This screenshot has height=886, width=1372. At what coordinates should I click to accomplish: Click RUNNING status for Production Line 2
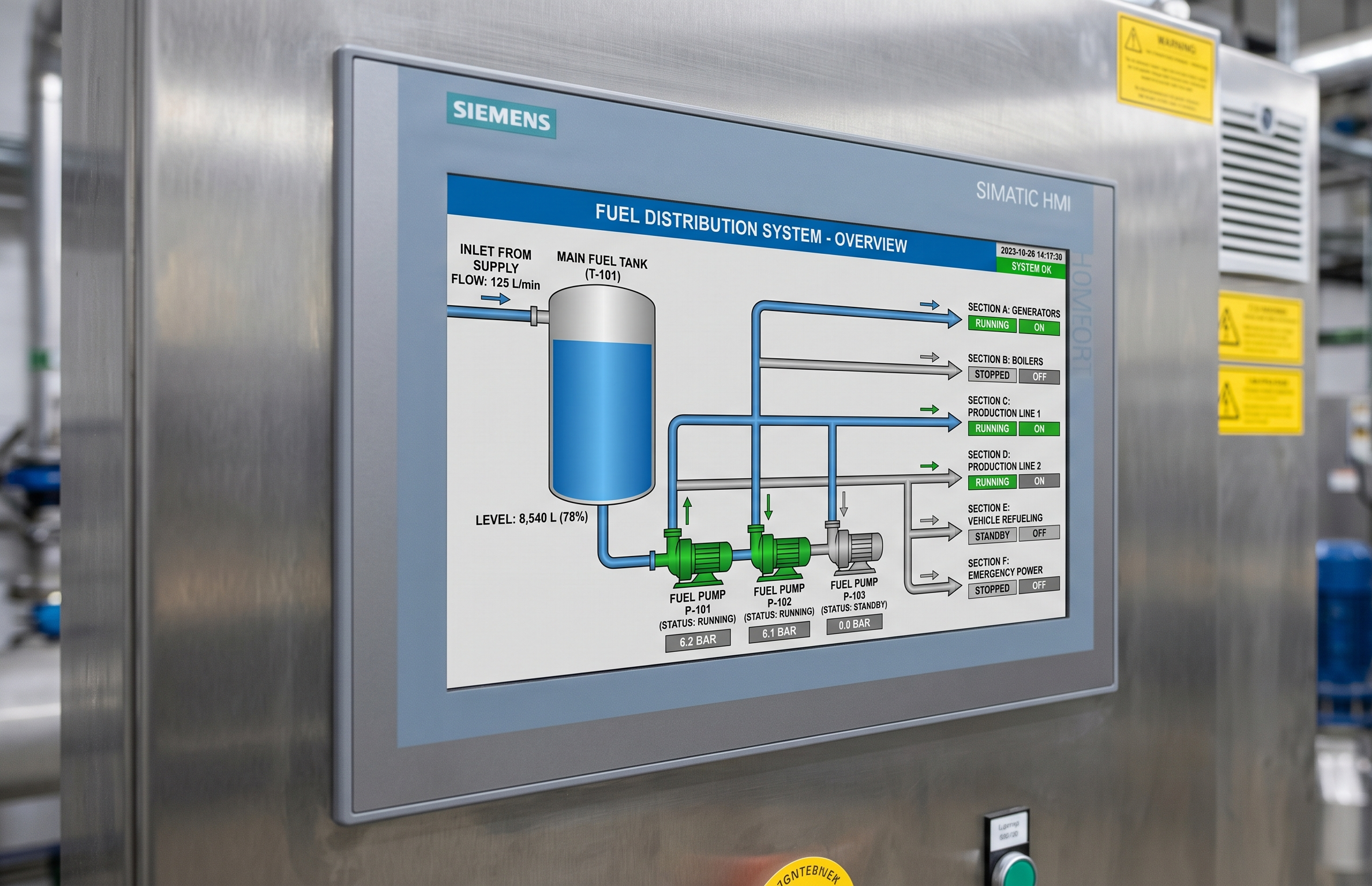(992, 482)
